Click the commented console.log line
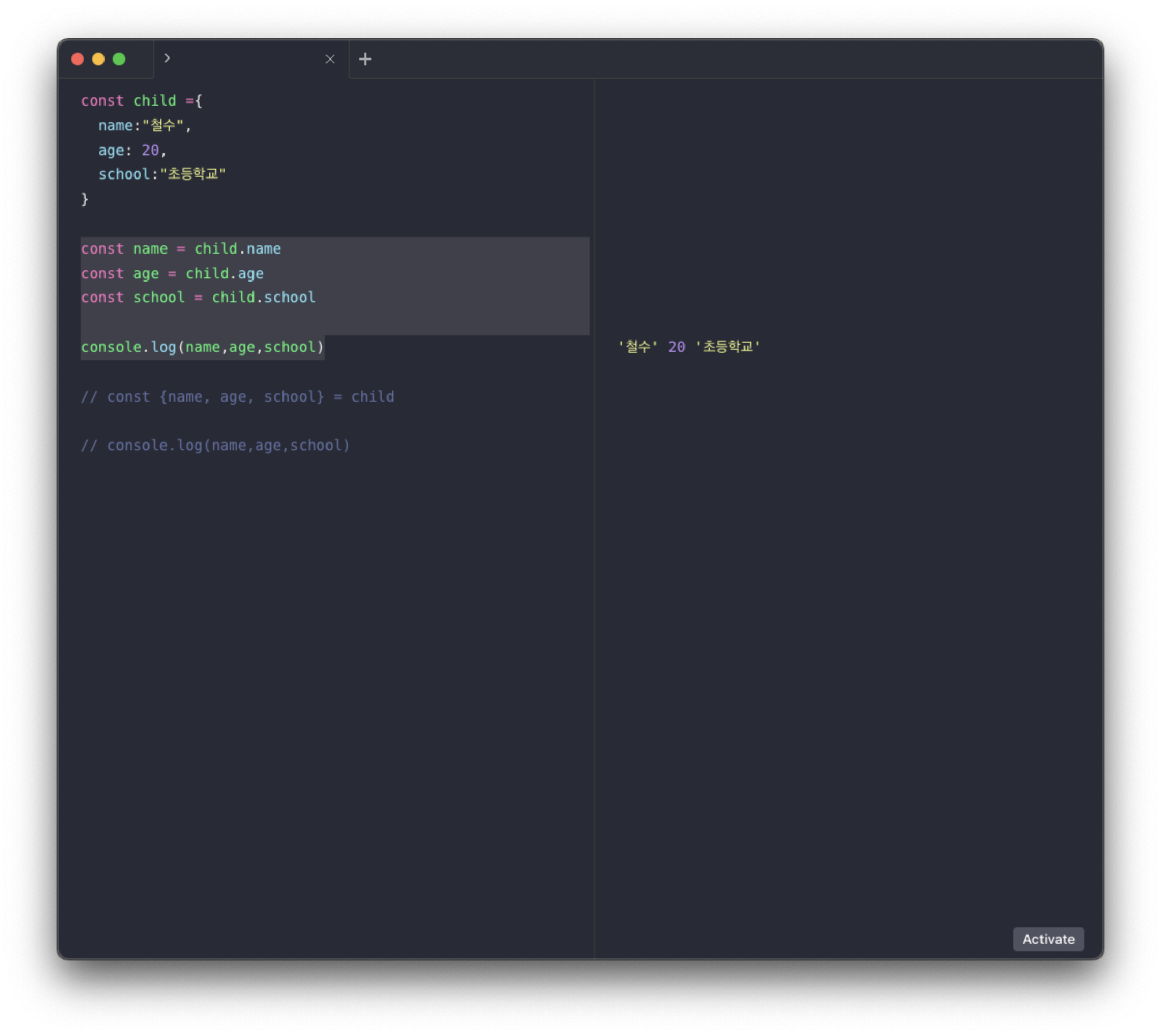This screenshot has width=1161, height=1036. pyautogui.click(x=215, y=446)
